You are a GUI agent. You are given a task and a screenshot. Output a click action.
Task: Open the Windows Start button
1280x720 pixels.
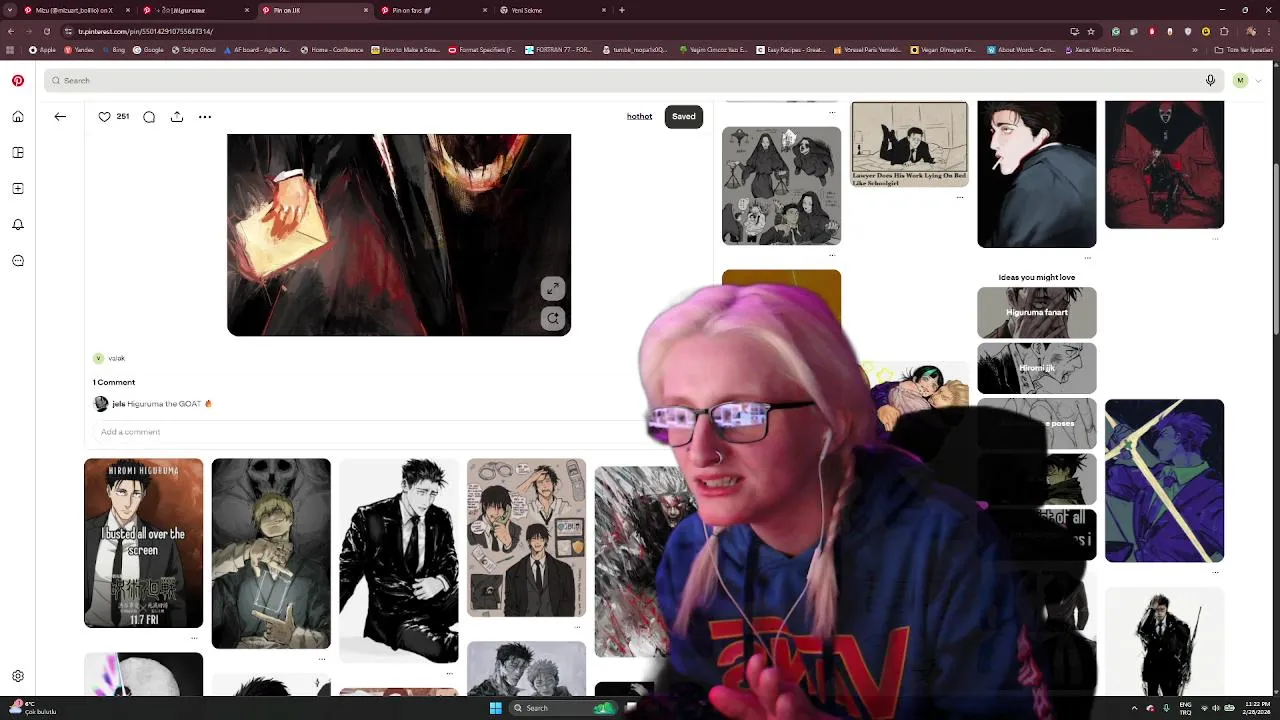(495, 708)
